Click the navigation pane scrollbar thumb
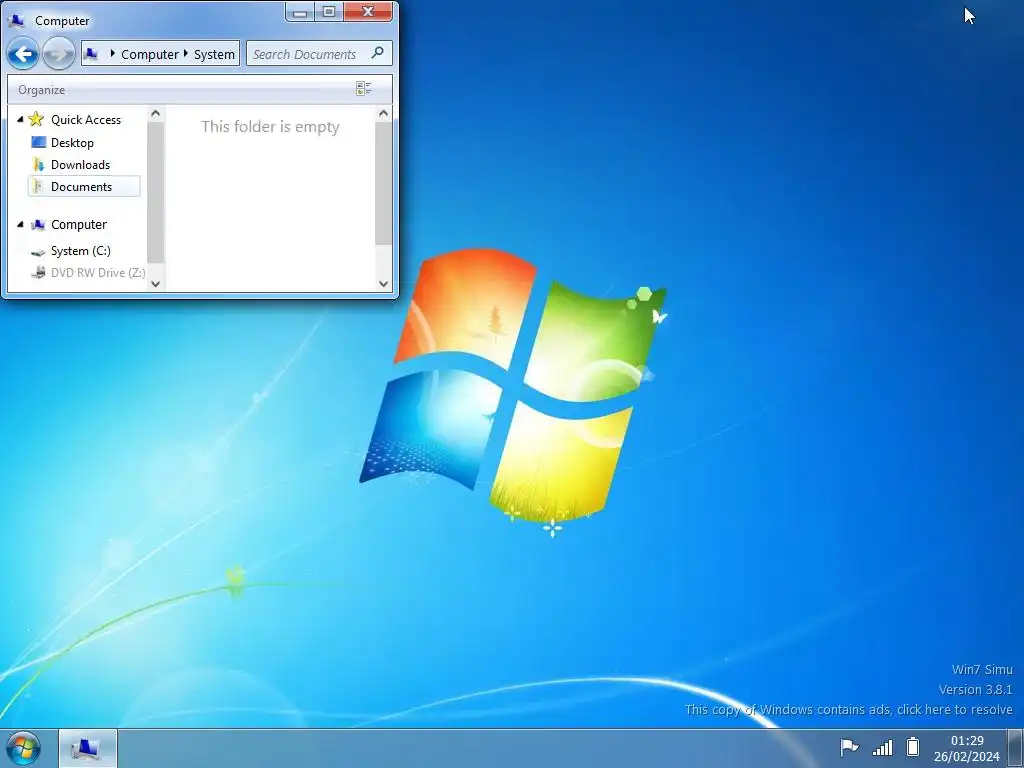This screenshot has height=768, width=1024. click(155, 191)
